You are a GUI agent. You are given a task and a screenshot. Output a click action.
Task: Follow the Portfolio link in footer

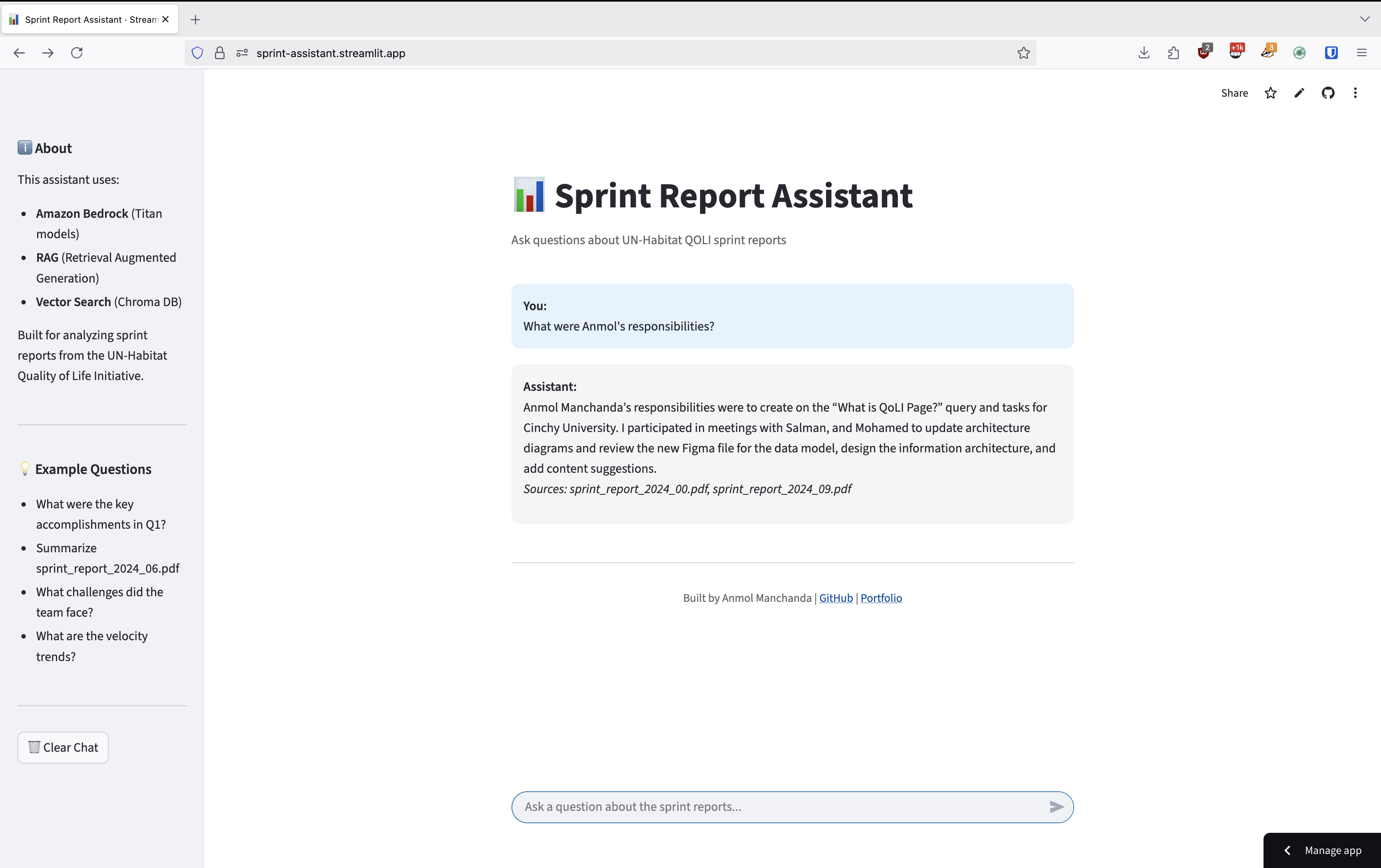[x=881, y=598]
